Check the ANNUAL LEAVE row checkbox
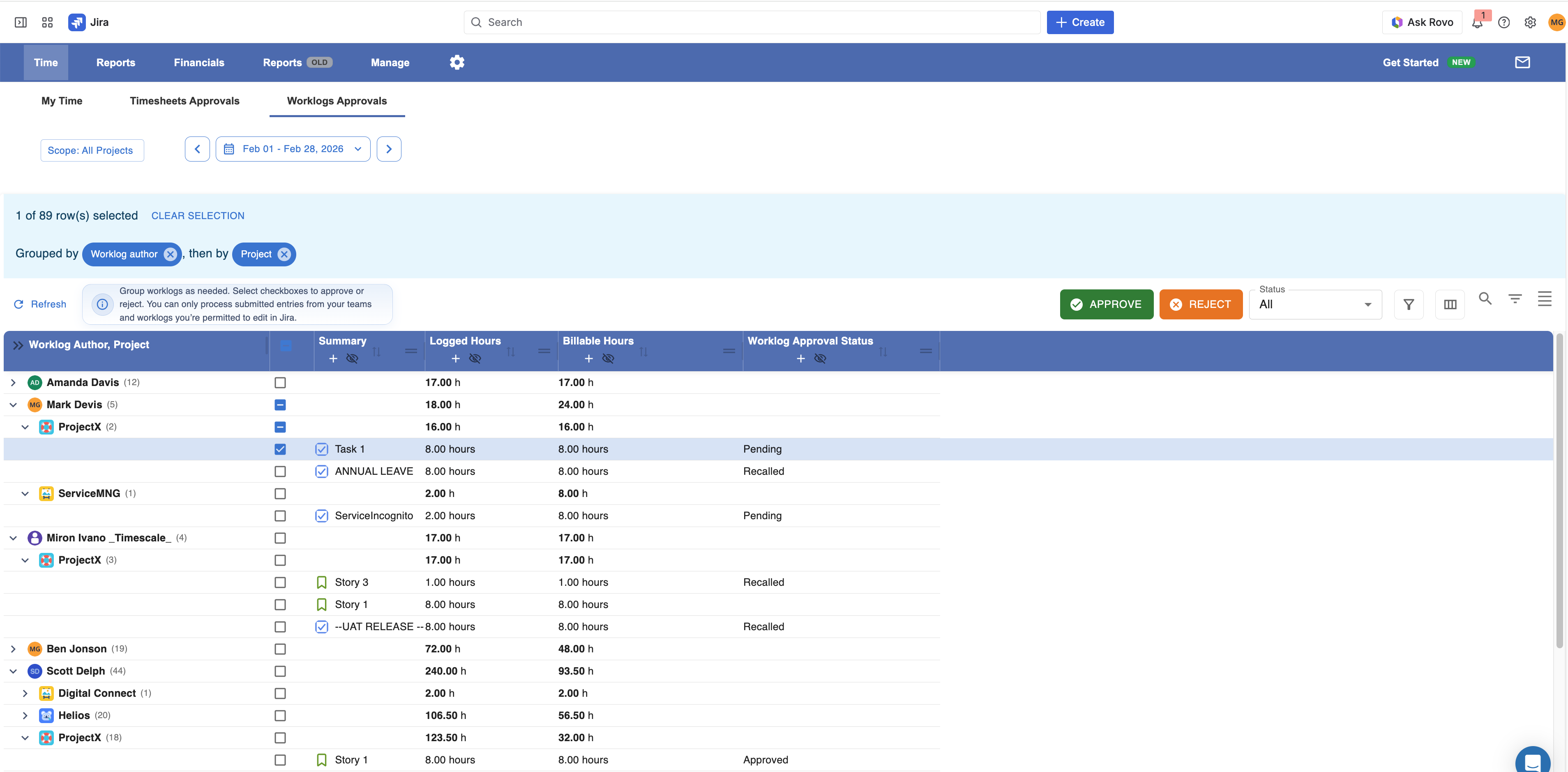Screen dimensions: 1568x772 (280, 472)
